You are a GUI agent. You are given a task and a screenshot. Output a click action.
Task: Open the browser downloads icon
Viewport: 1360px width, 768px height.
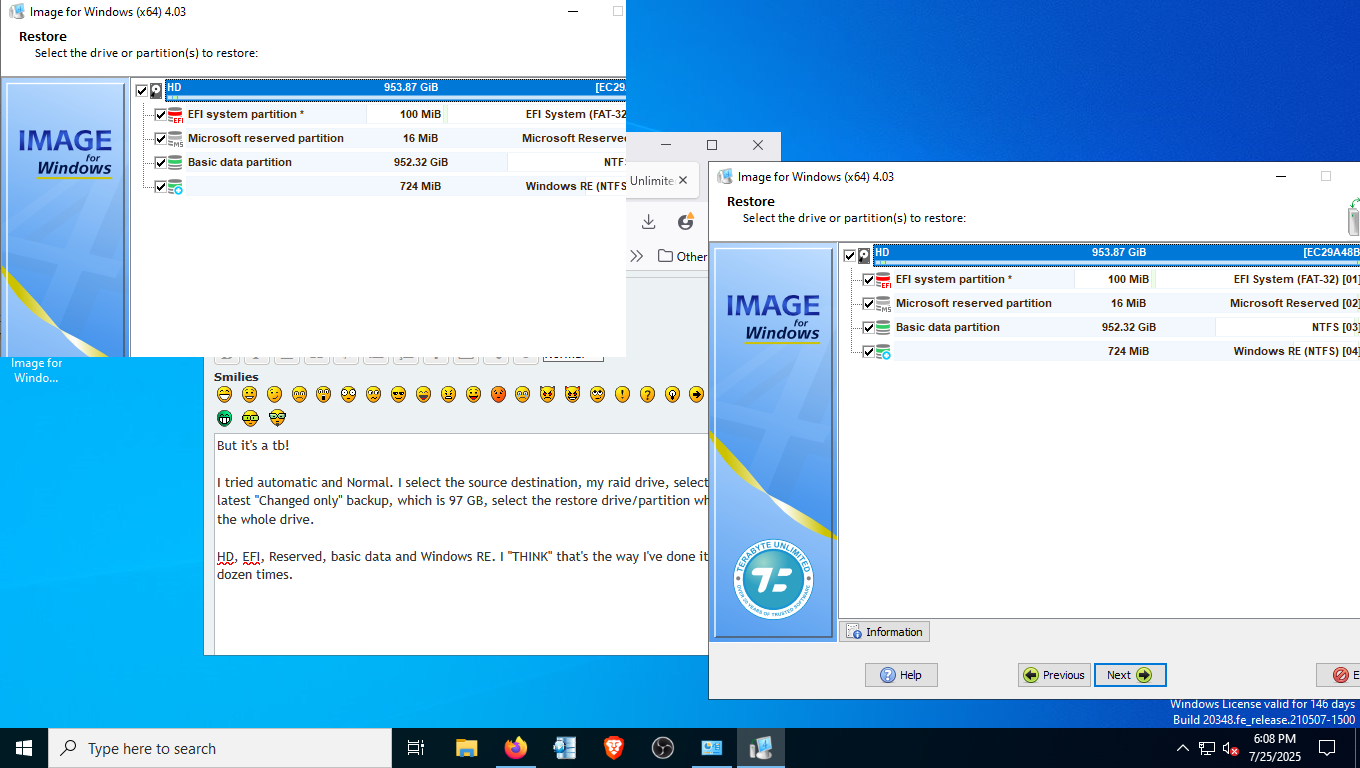pyautogui.click(x=648, y=222)
